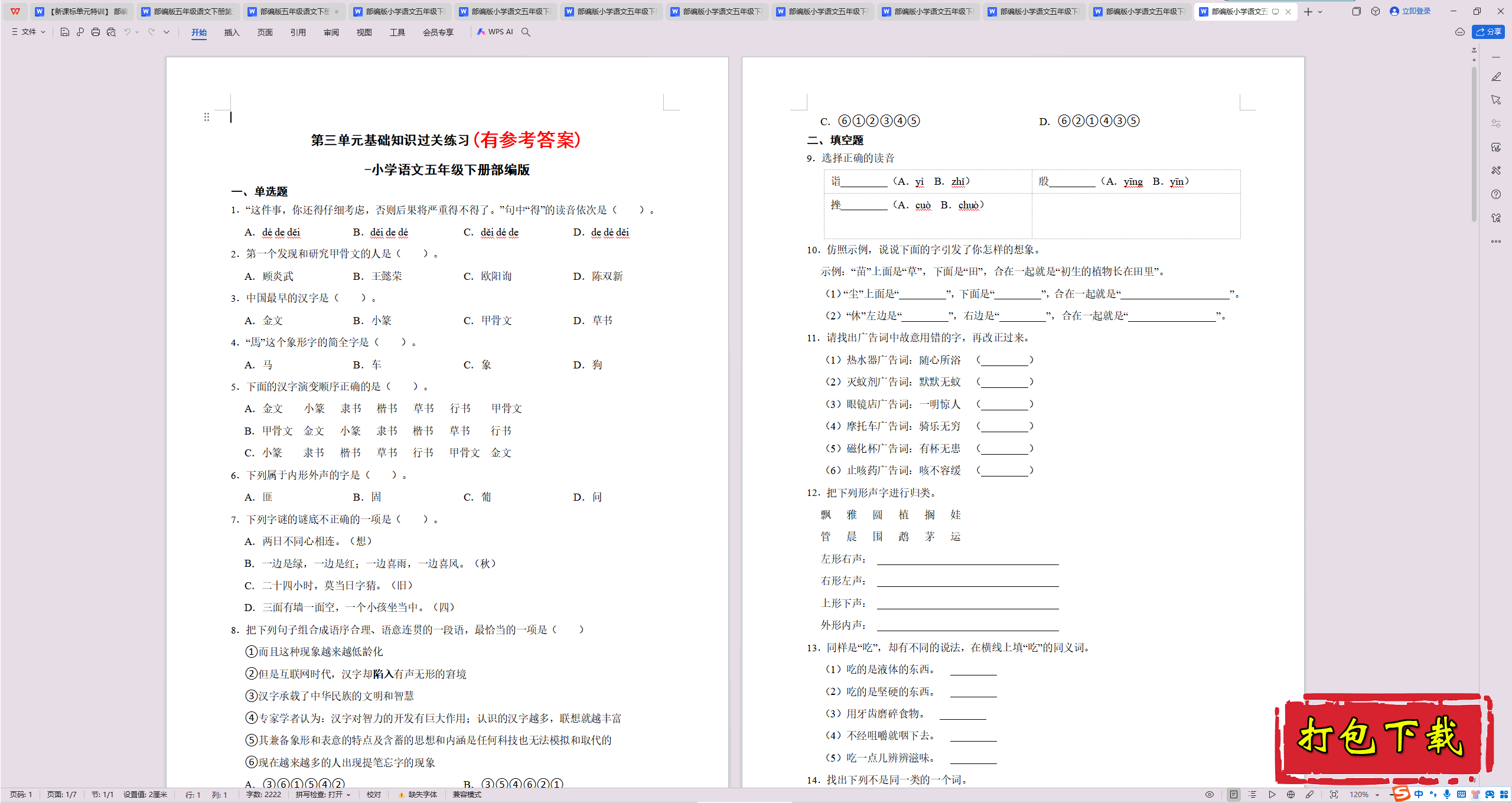1512x803 pixels.
Task: Open Sogou voice input microphone
Action: (x=1447, y=795)
